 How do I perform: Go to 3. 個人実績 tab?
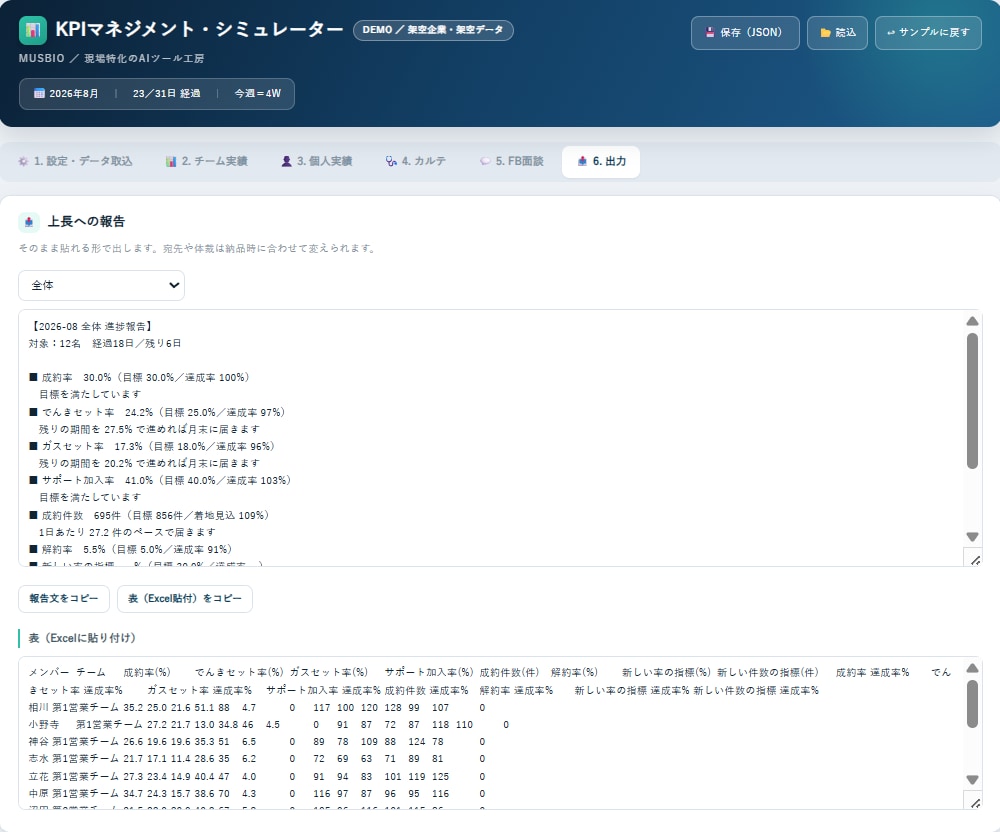[x=317, y=161]
